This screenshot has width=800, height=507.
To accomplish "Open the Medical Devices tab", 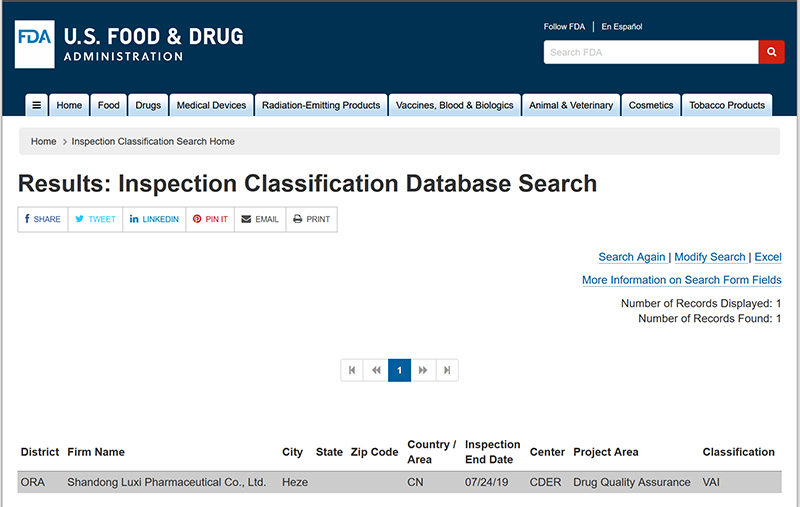I will pos(211,105).
